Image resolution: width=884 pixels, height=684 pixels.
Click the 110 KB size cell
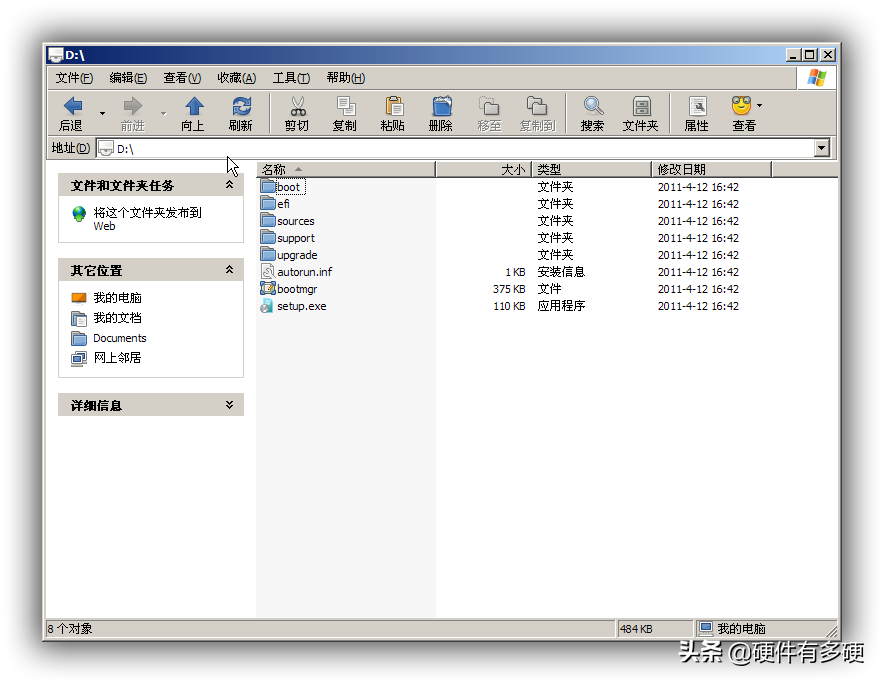click(x=510, y=306)
